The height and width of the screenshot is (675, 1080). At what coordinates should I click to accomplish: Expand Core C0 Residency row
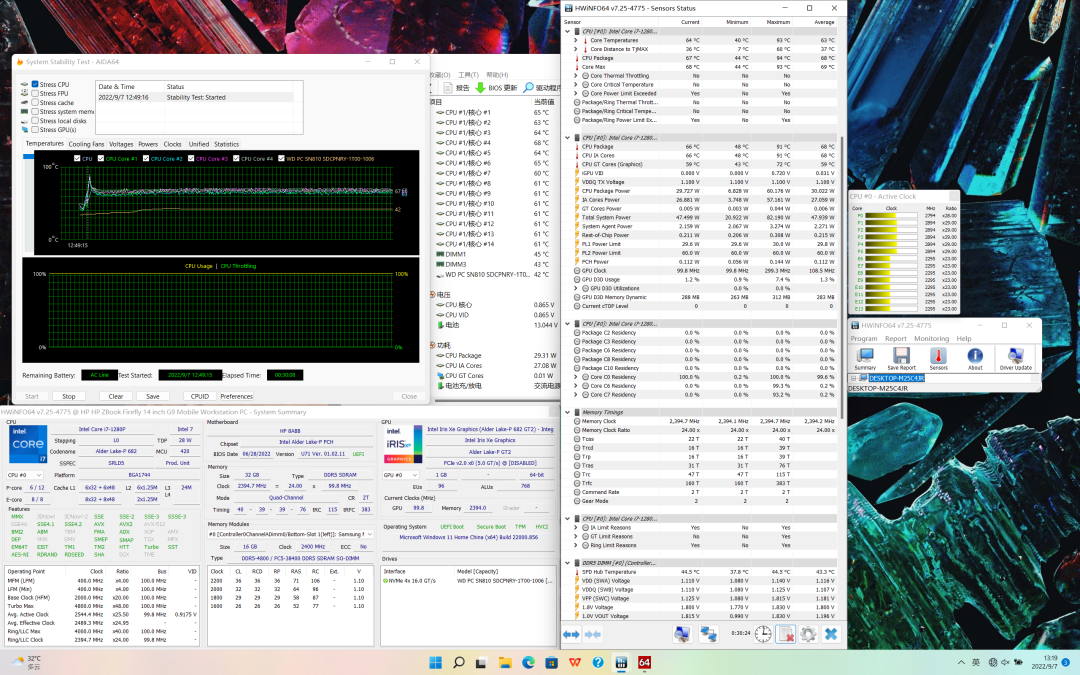click(576, 377)
